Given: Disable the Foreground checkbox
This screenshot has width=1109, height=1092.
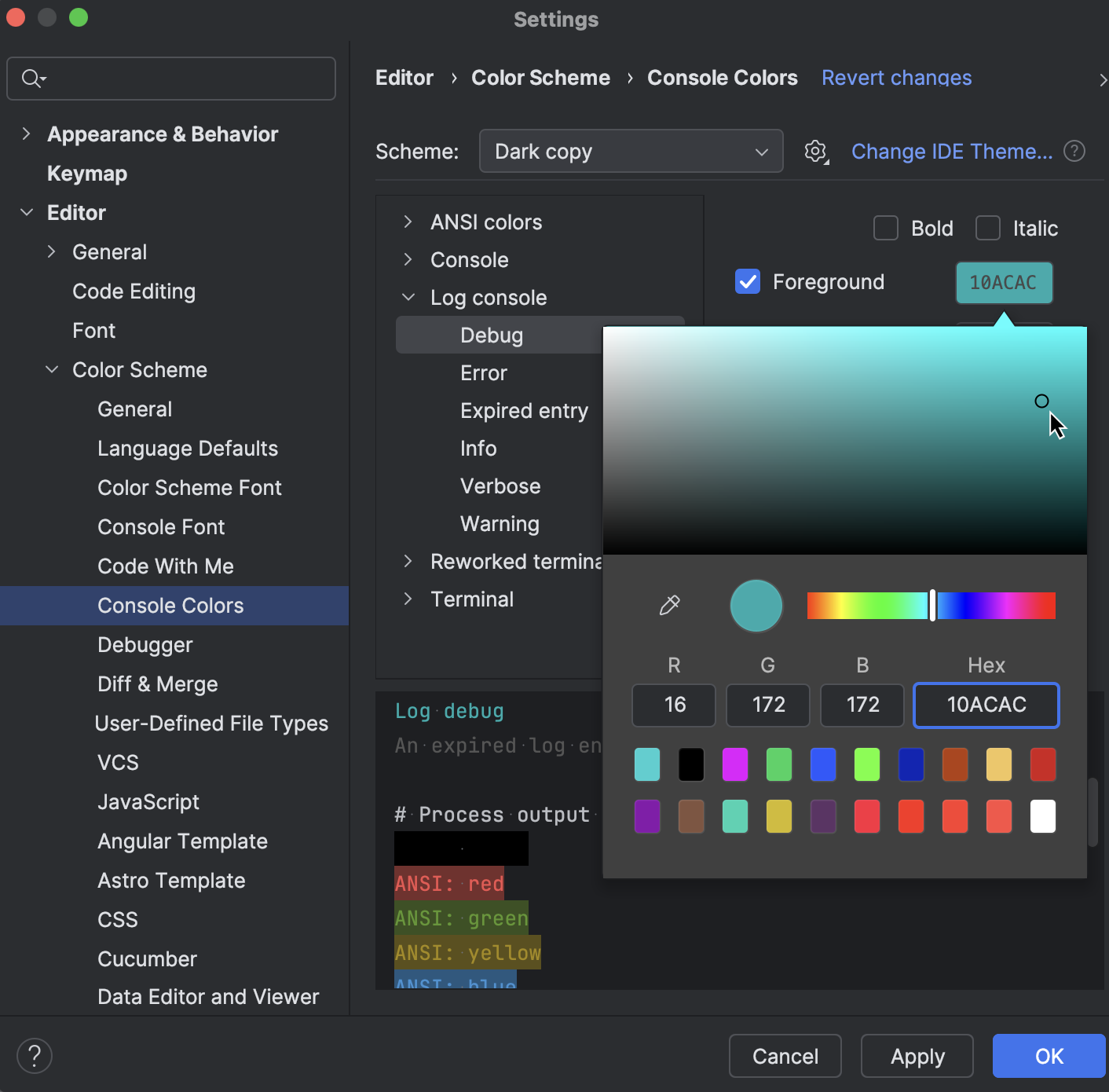Looking at the screenshot, I should click(747, 281).
